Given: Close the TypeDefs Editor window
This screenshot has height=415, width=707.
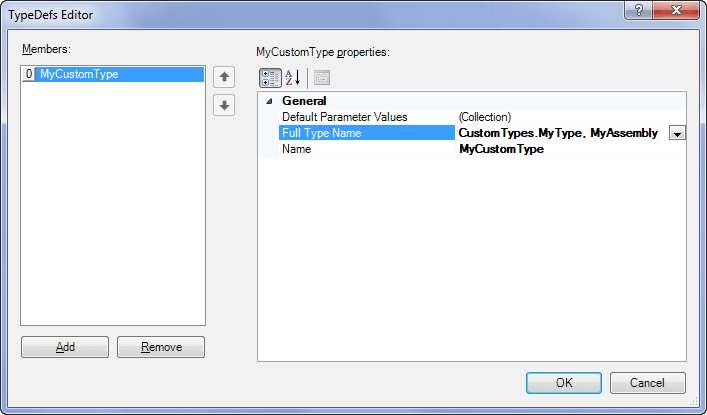Looking at the screenshot, I should click(x=676, y=10).
